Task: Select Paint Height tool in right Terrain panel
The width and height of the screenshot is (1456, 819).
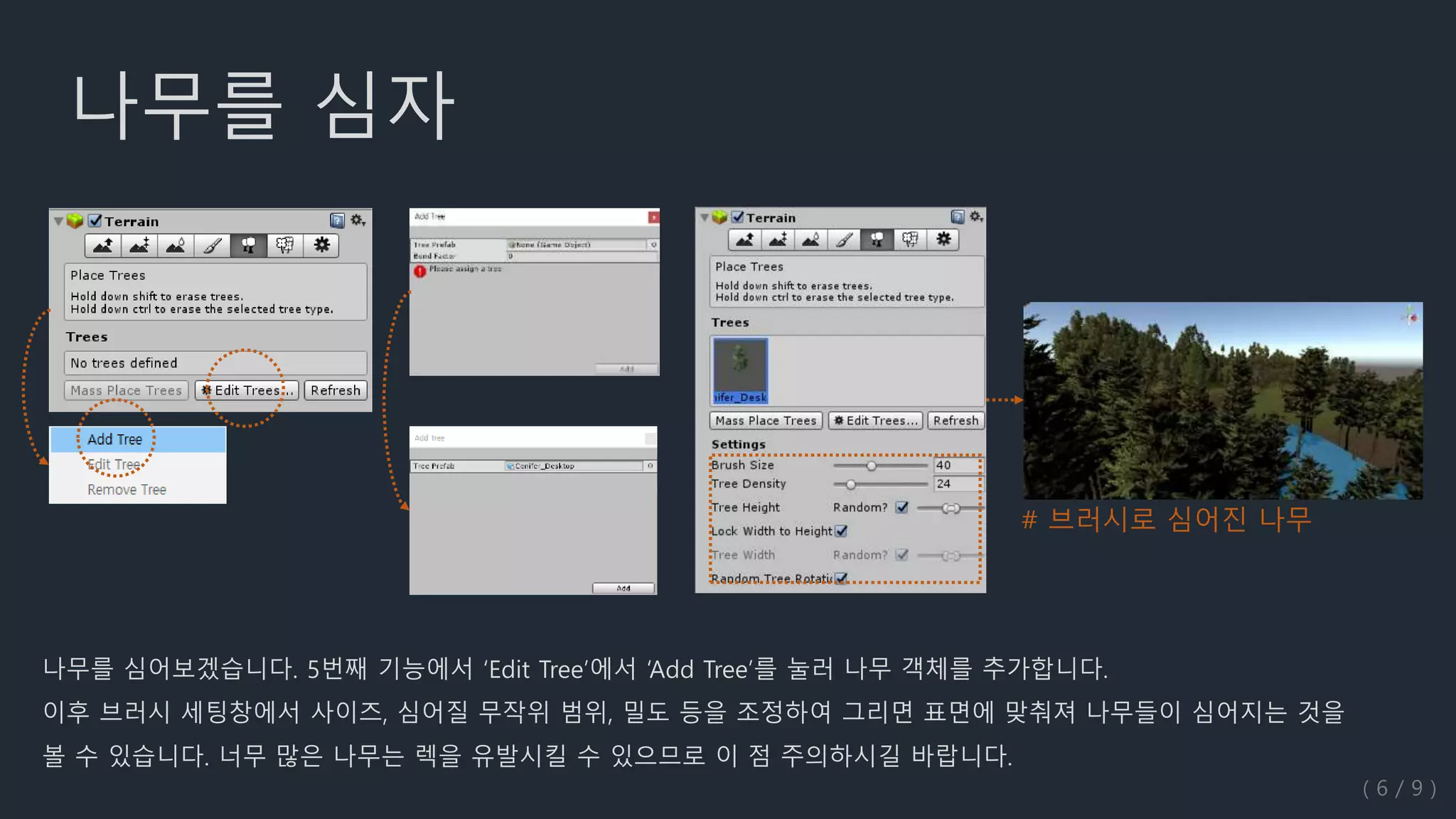Action: [x=778, y=240]
